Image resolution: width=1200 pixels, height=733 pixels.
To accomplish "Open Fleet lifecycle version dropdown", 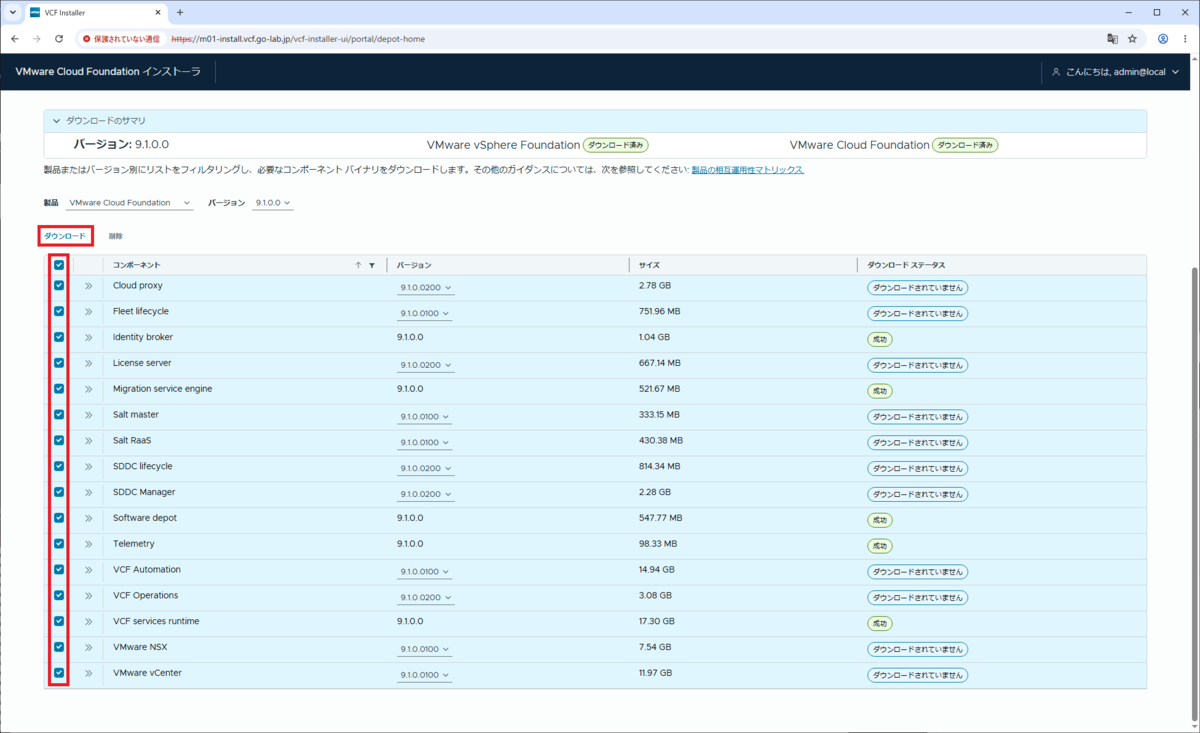I will point(425,314).
